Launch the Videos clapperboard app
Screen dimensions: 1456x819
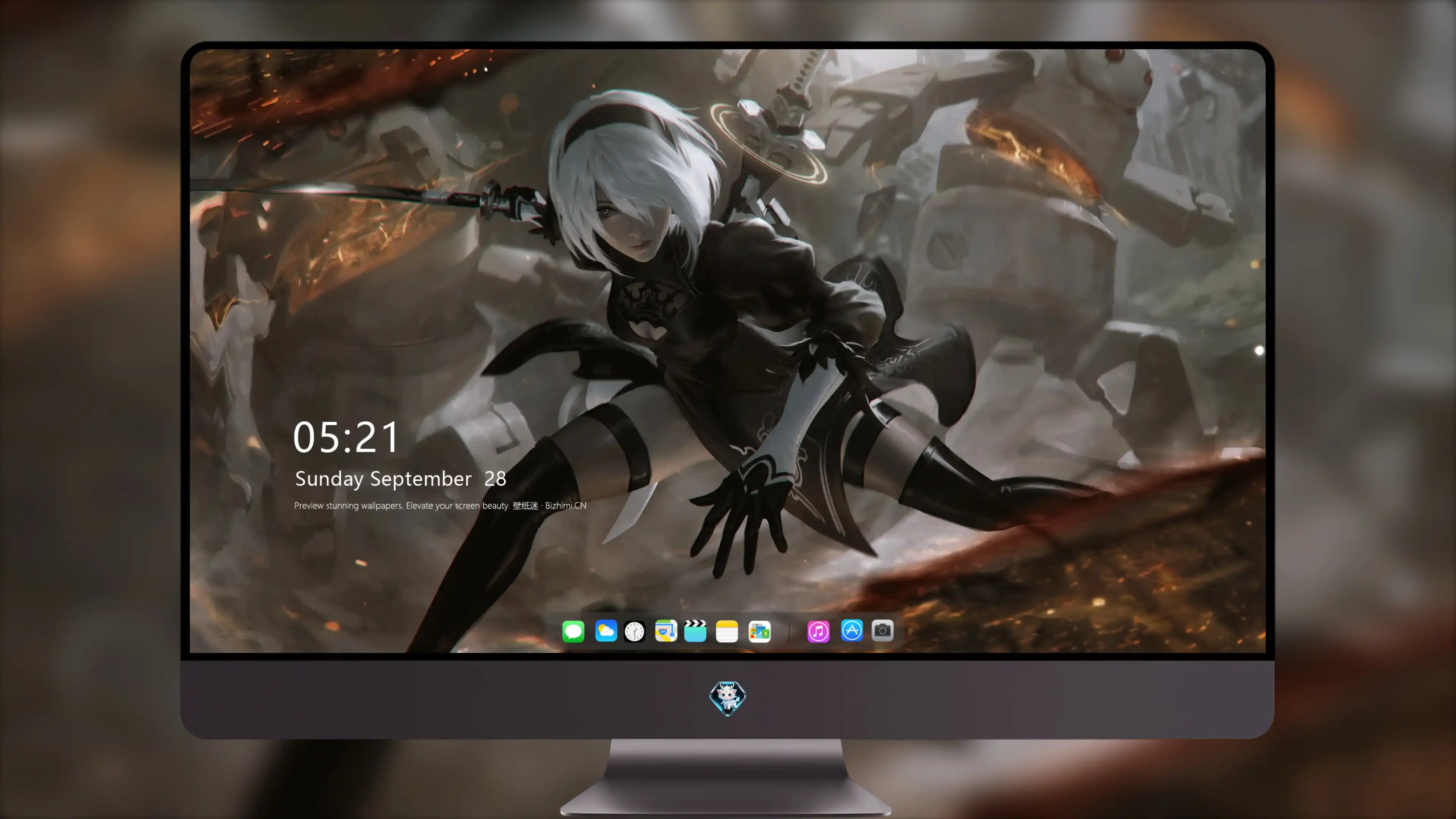695,631
